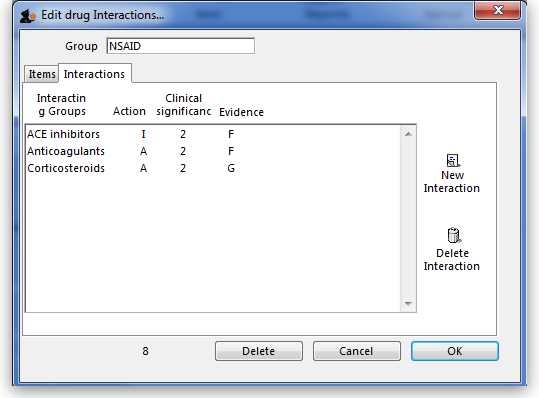Click the Delete button at bottom
The height and width of the screenshot is (398, 539).
258,351
